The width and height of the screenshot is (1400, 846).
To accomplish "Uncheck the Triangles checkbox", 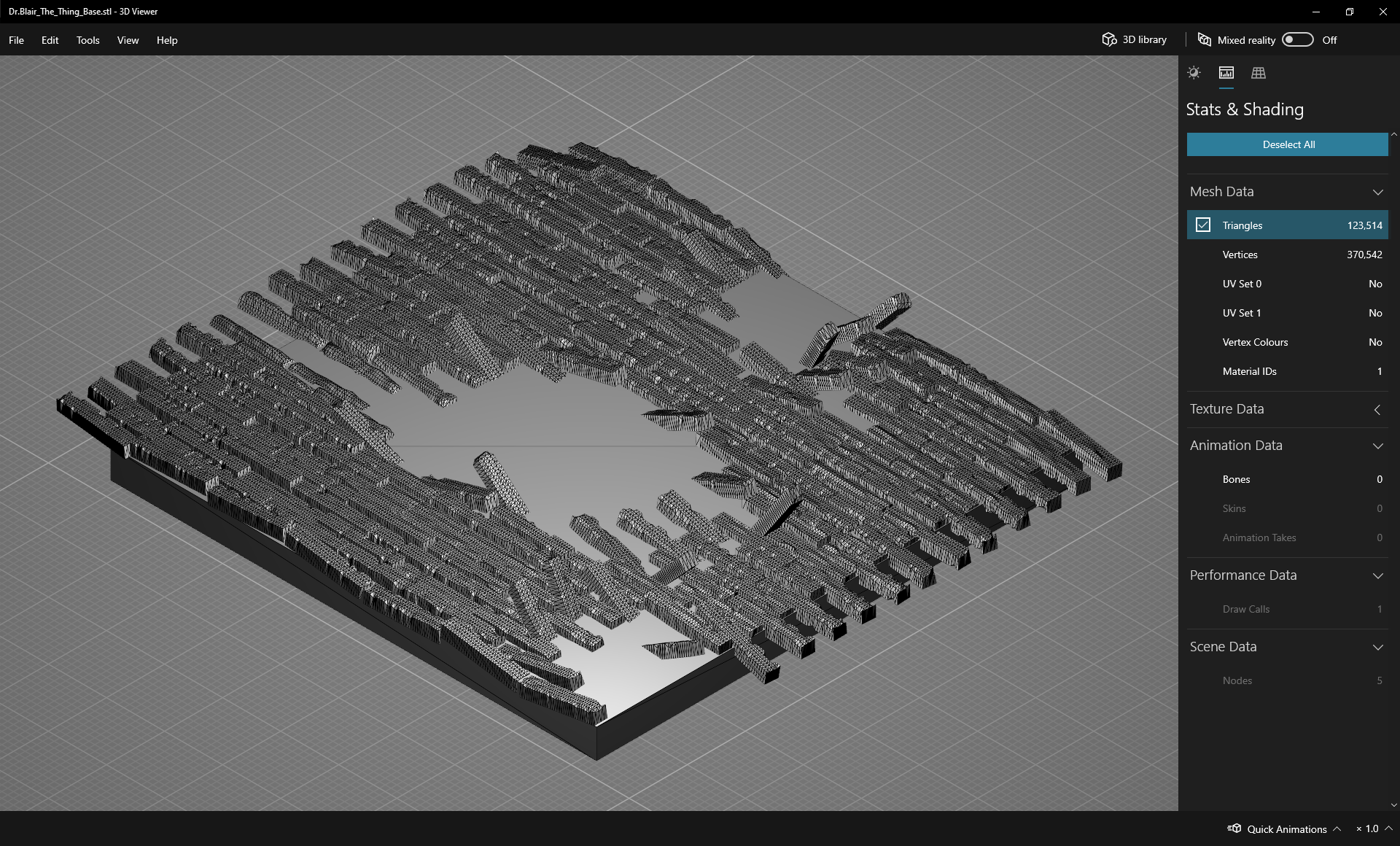I will [1203, 225].
